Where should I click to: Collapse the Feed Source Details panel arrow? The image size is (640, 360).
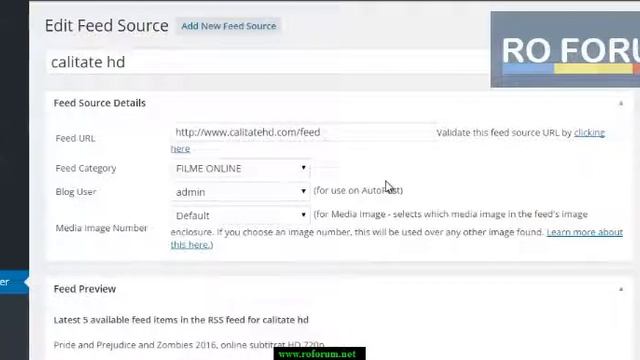coord(621,103)
